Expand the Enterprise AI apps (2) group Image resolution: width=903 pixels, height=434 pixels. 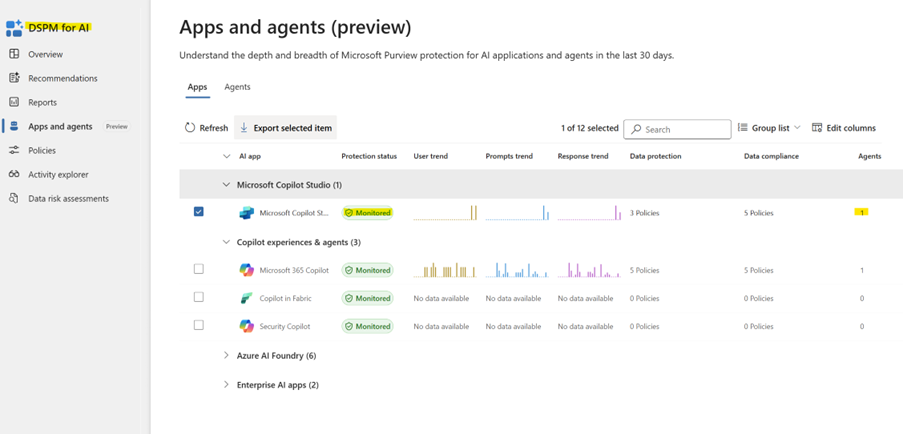coord(226,384)
